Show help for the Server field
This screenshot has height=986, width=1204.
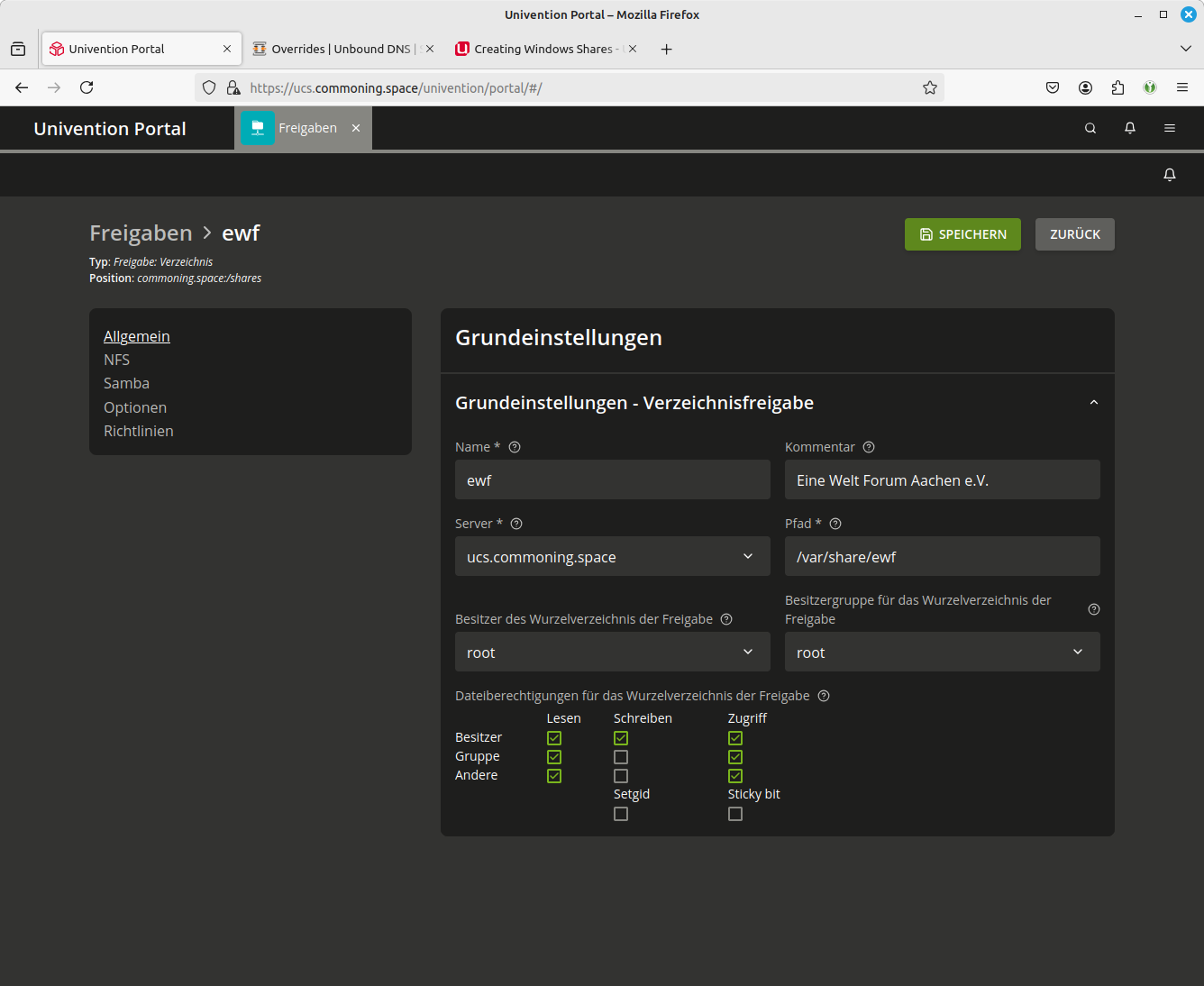[x=516, y=524]
